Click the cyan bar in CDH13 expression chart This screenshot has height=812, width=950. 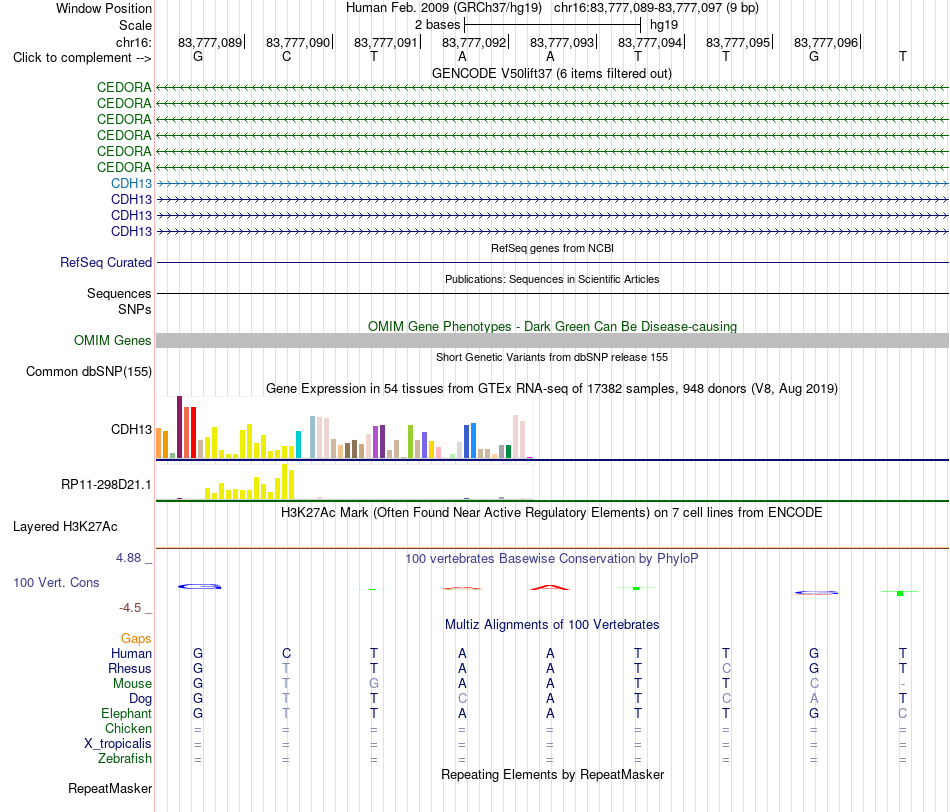(x=298, y=444)
